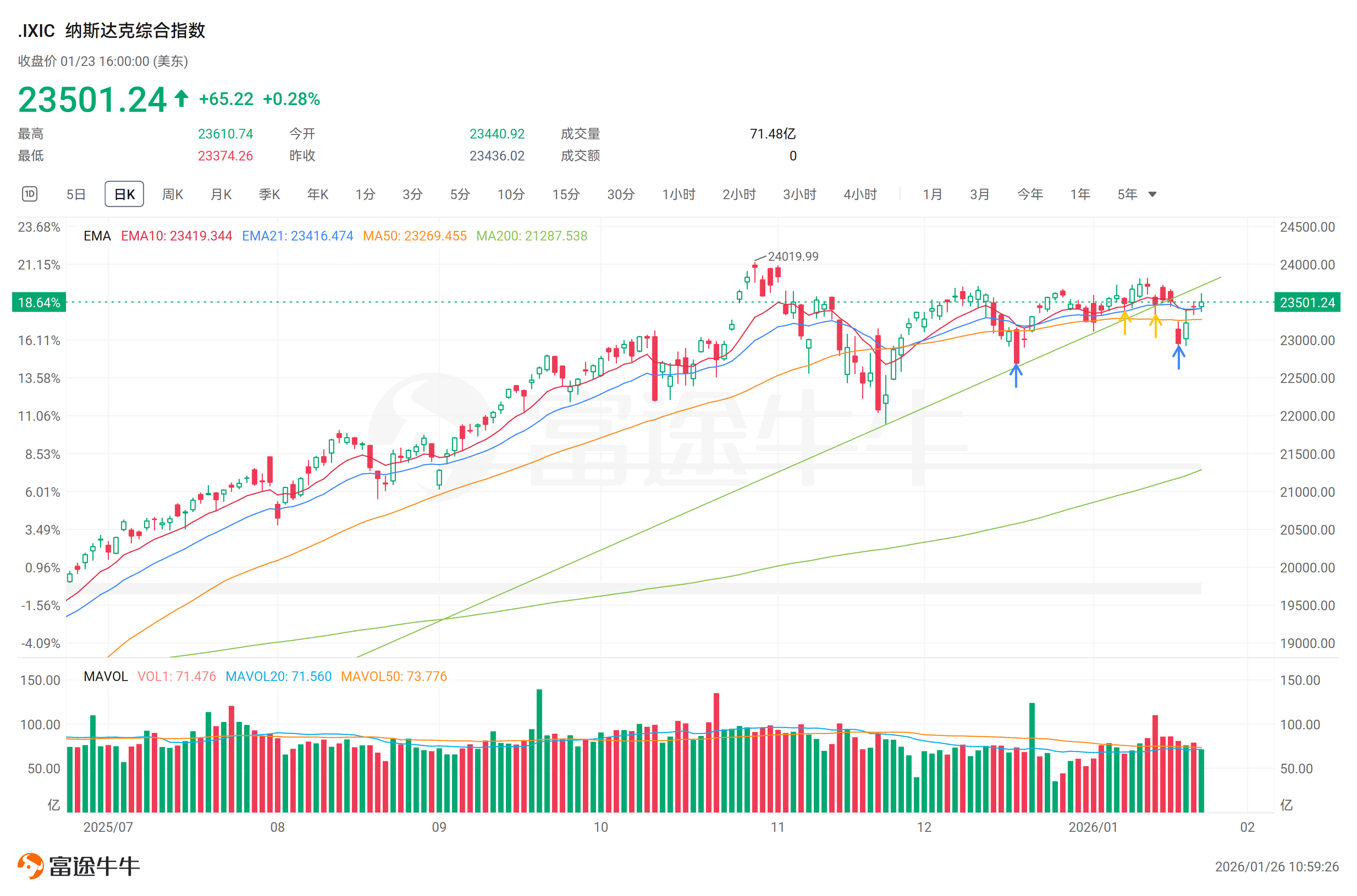Click the MAVOL50: 73.776 legend value

coord(394,677)
